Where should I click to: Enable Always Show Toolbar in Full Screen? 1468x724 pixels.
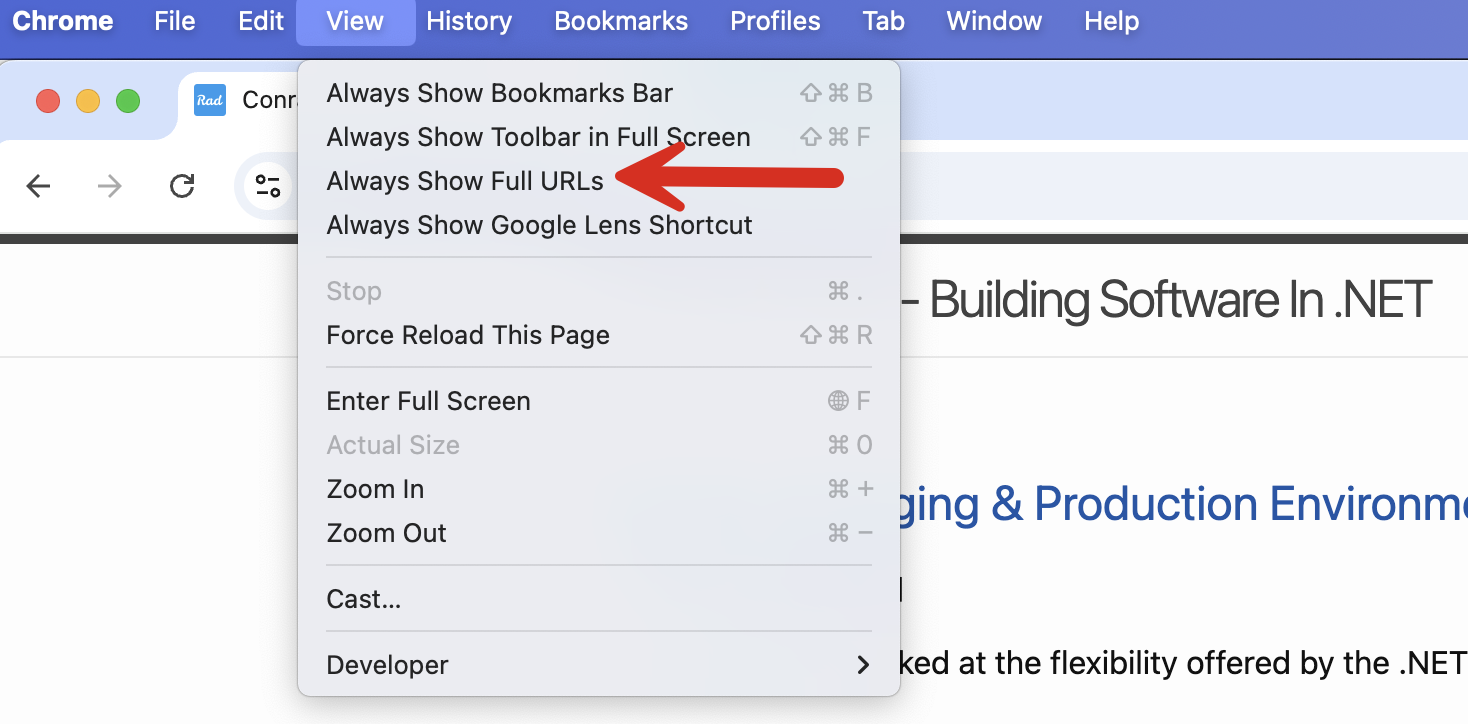(538, 137)
